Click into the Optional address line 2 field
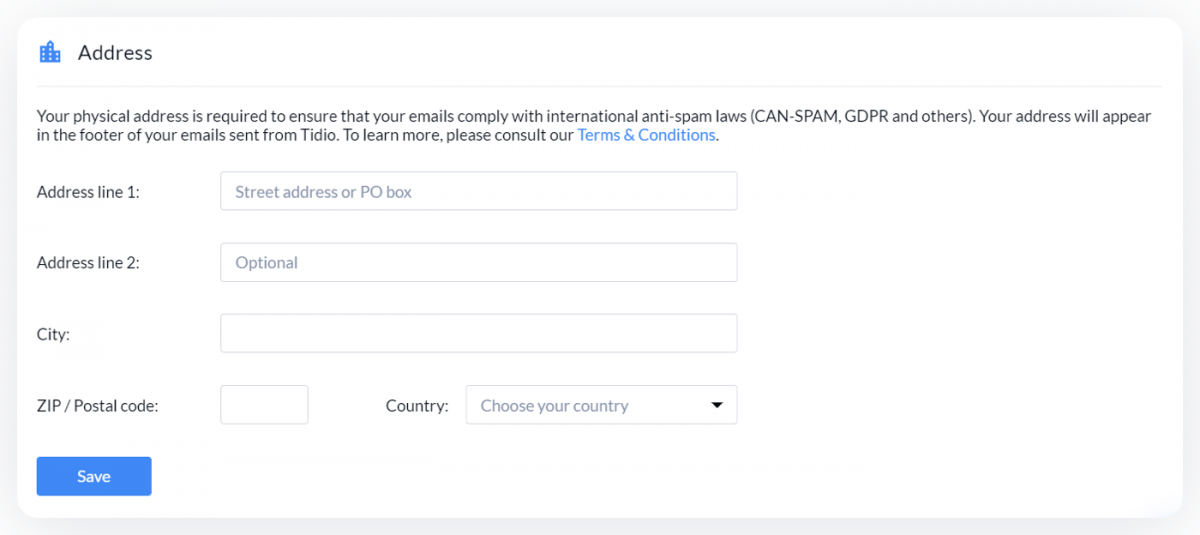This screenshot has height=535, width=1200. (x=478, y=262)
